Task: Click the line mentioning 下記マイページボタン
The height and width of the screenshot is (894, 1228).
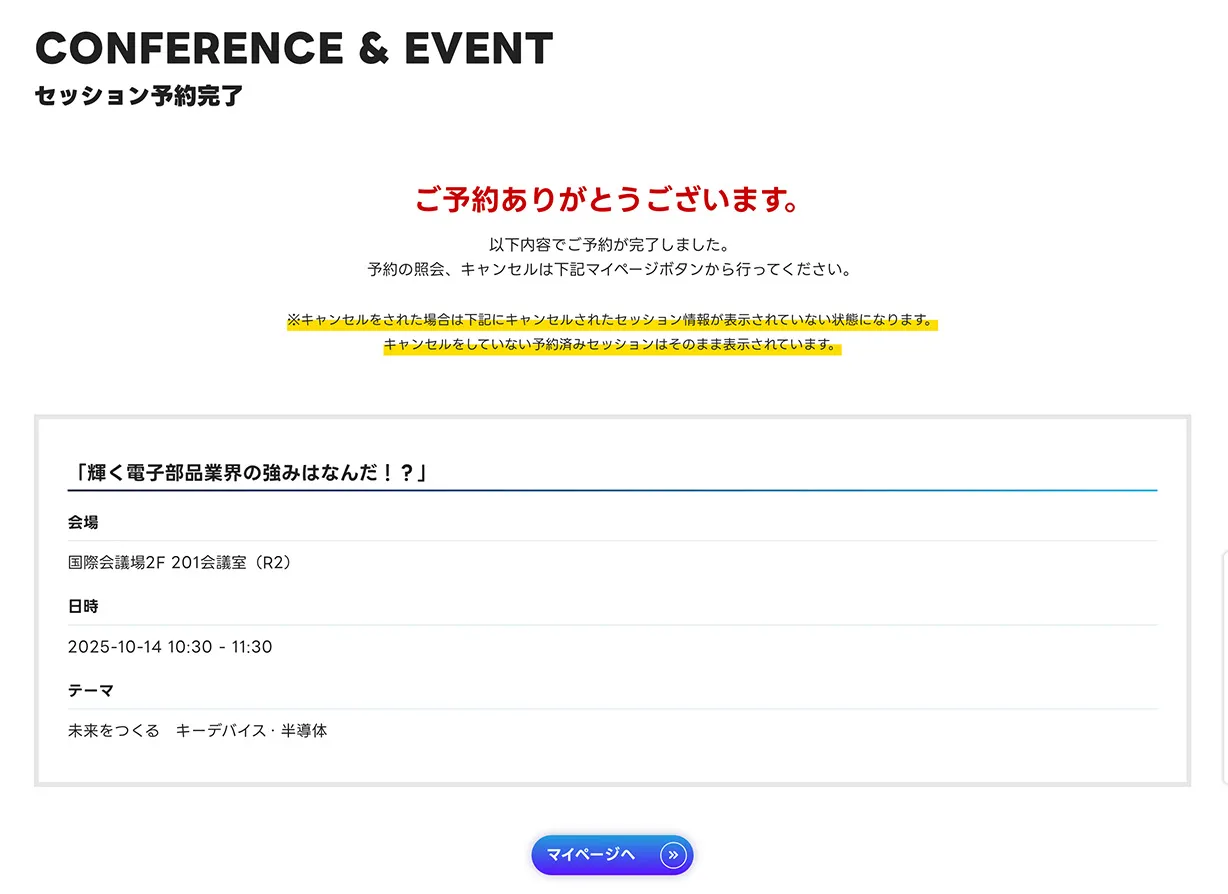Action: pyautogui.click(x=609, y=269)
